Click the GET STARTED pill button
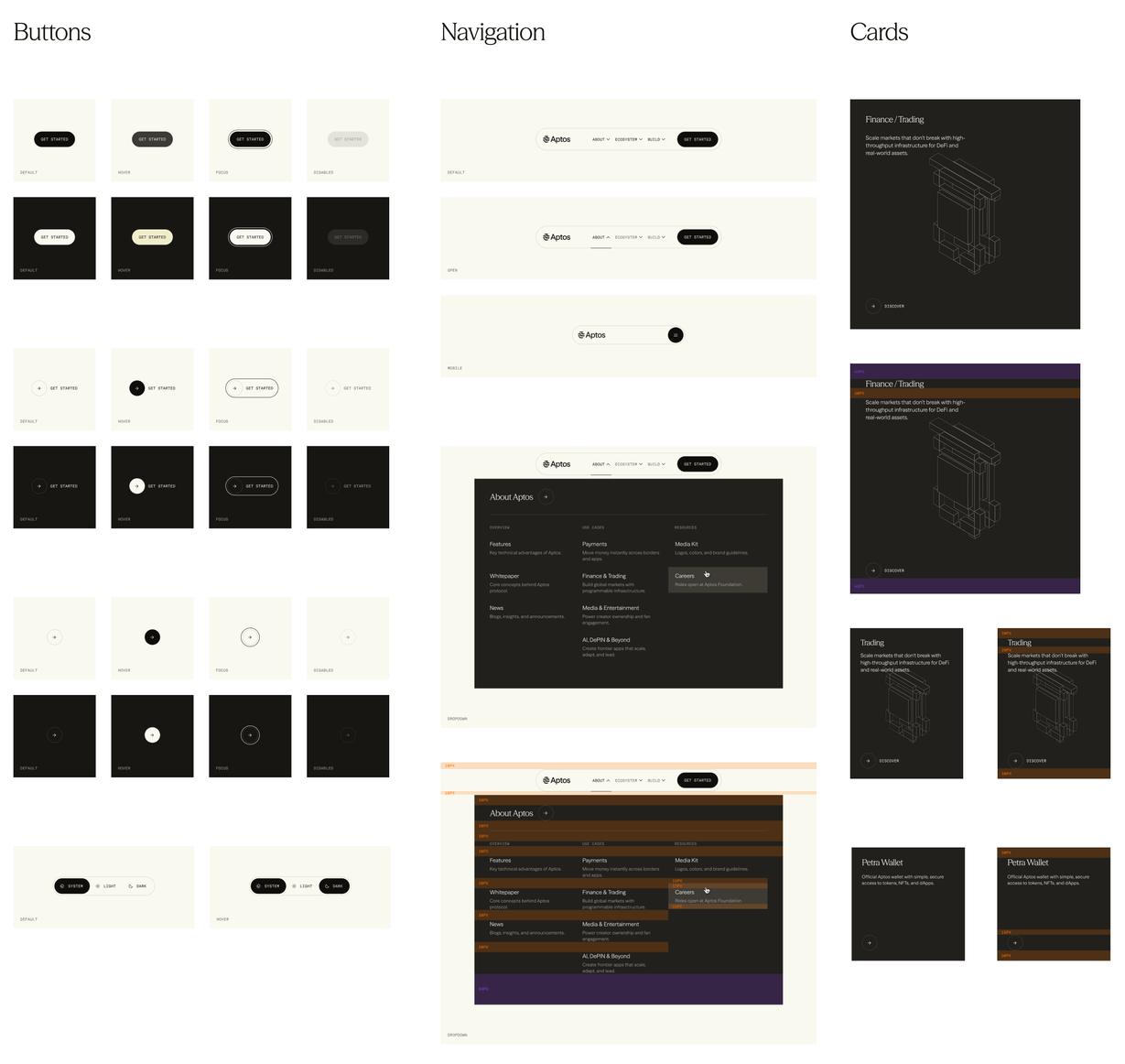1125x1064 pixels. pyautogui.click(x=54, y=139)
